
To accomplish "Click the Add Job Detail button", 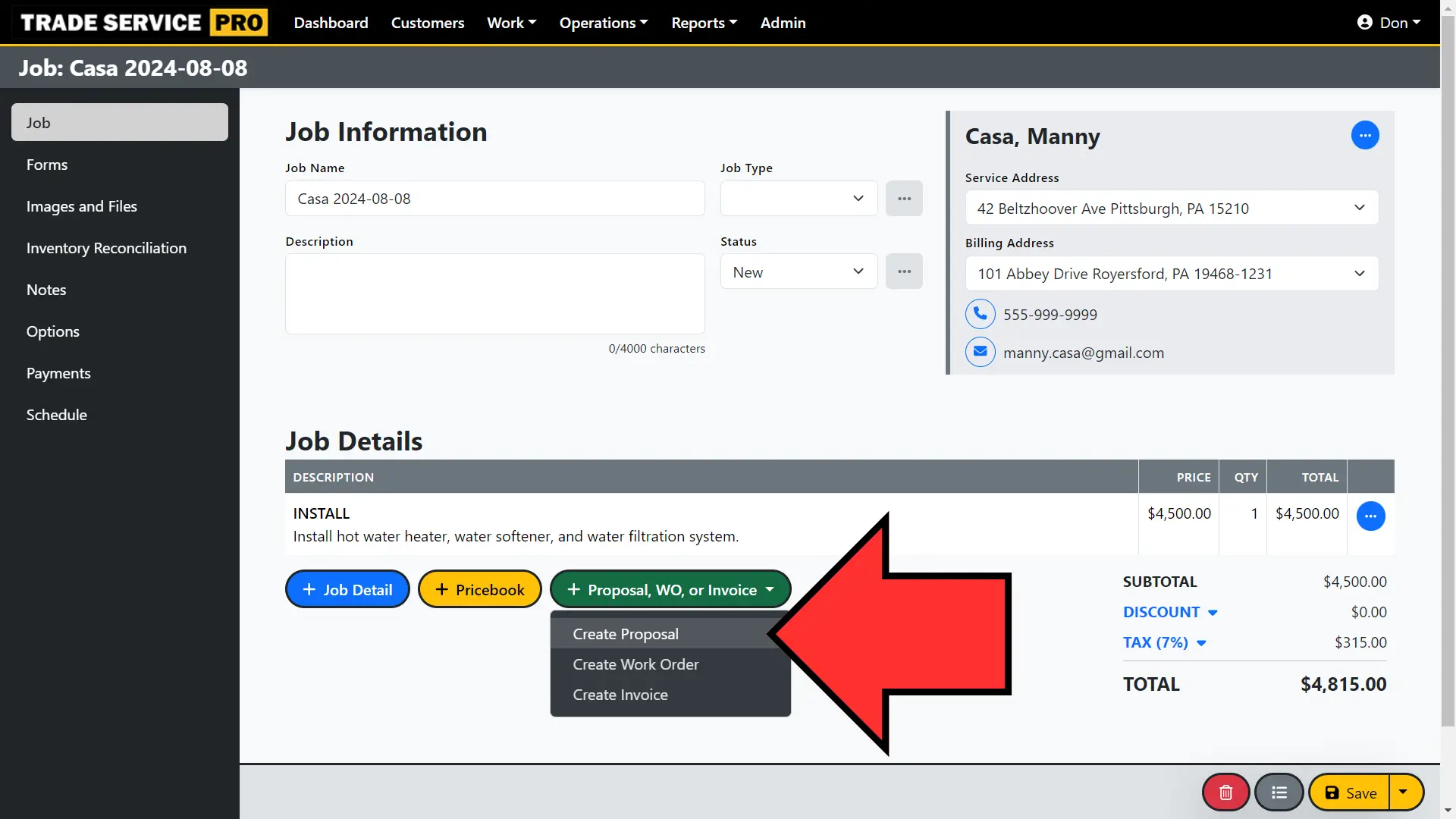I will pos(347,589).
